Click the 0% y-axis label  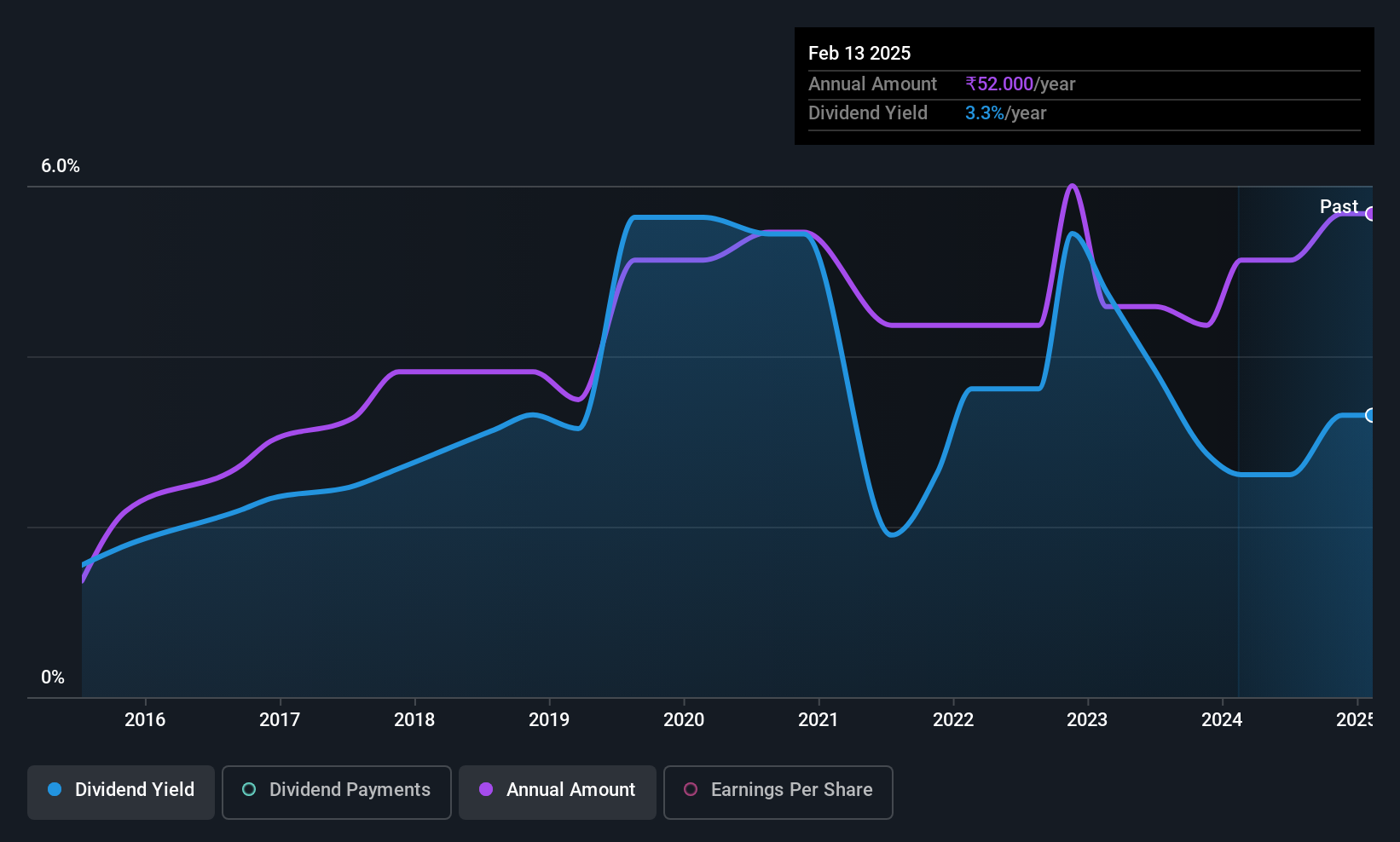(x=53, y=678)
